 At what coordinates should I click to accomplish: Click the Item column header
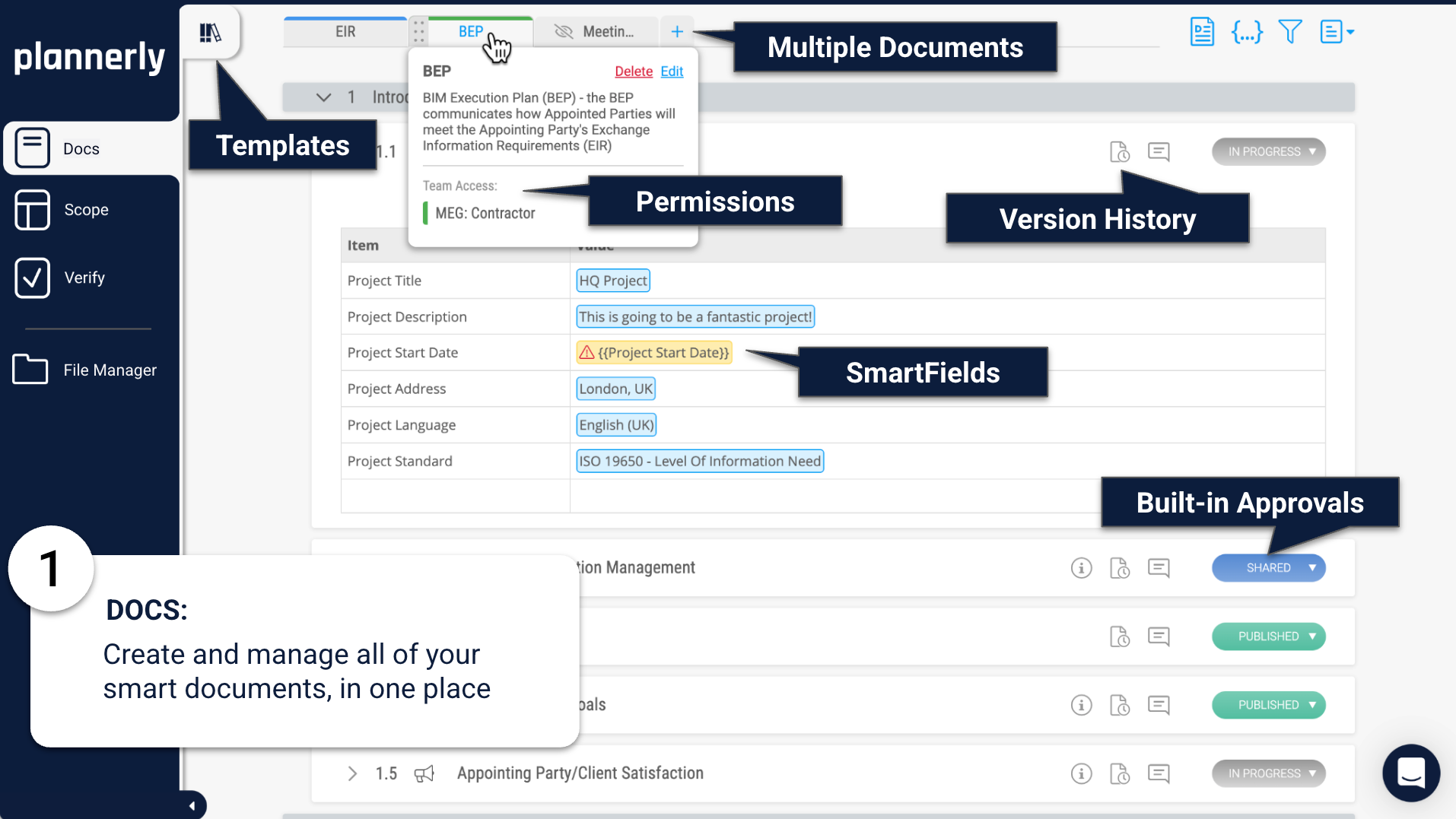pyautogui.click(x=363, y=246)
